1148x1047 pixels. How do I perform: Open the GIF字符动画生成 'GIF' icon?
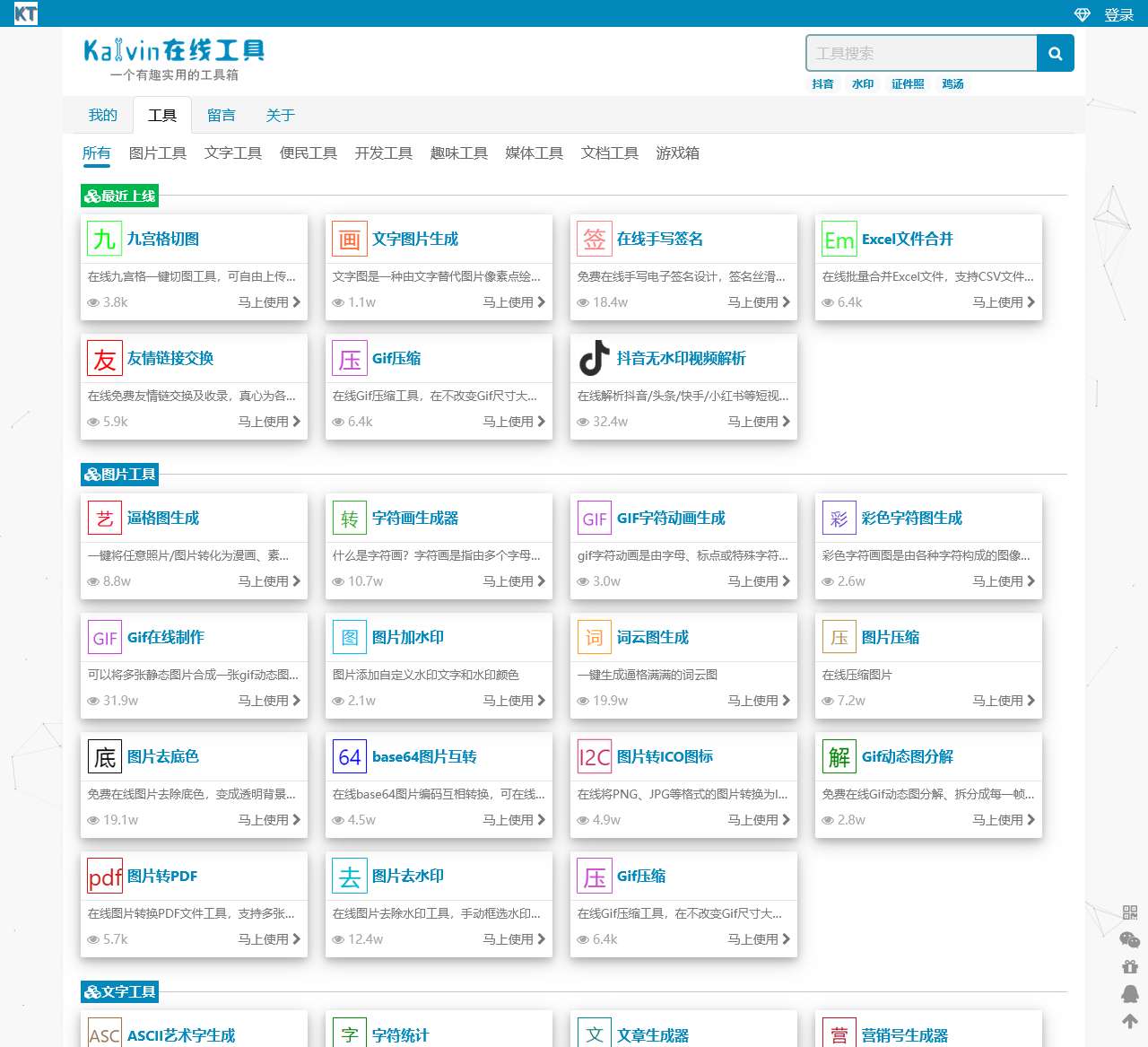[x=594, y=518]
